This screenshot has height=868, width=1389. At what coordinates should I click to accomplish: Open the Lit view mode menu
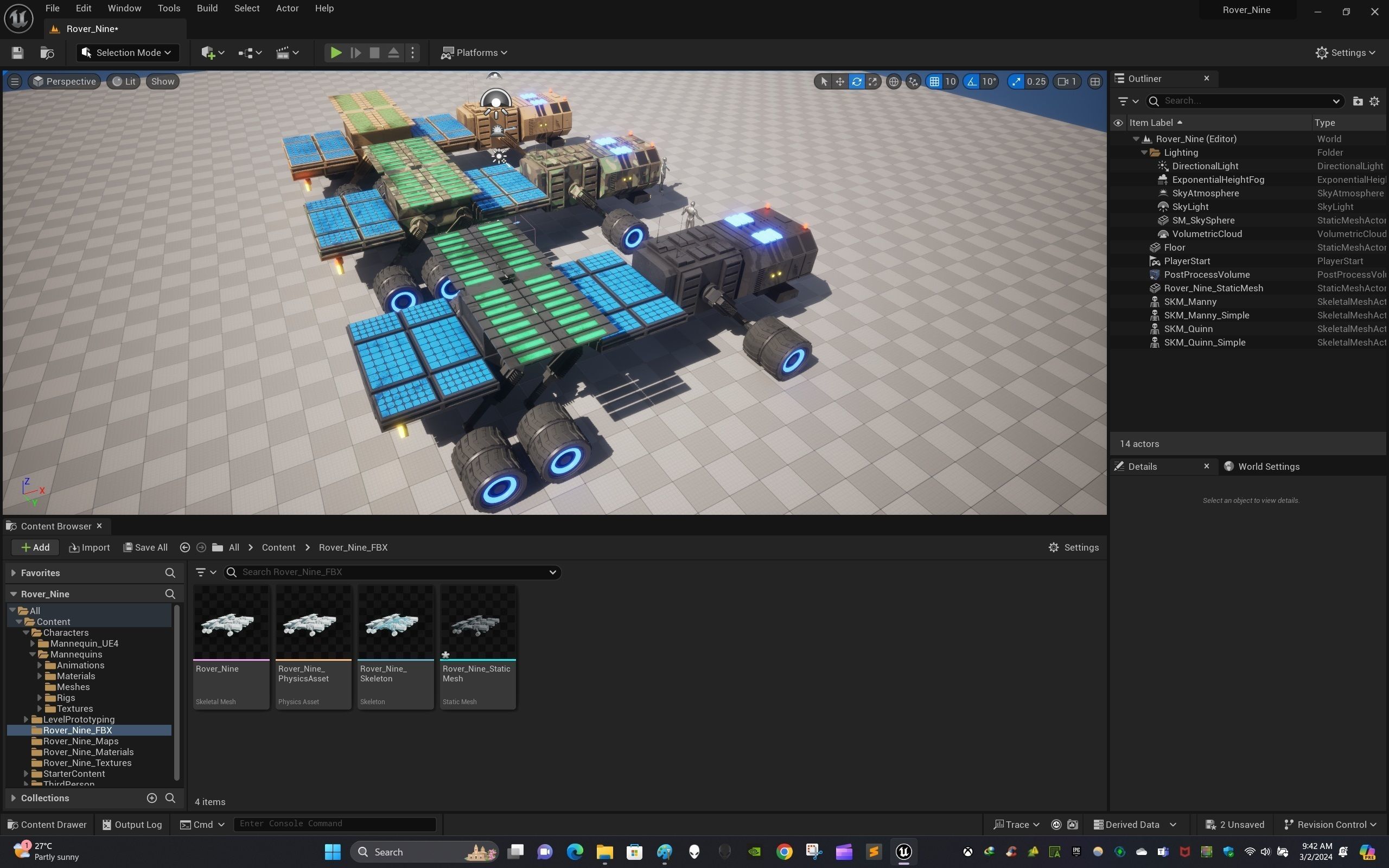coord(123,81)
